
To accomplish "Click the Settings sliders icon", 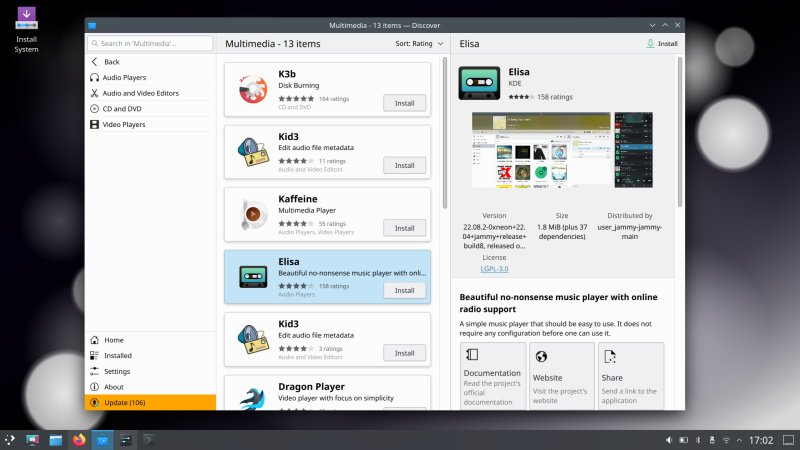I will 94,371.
